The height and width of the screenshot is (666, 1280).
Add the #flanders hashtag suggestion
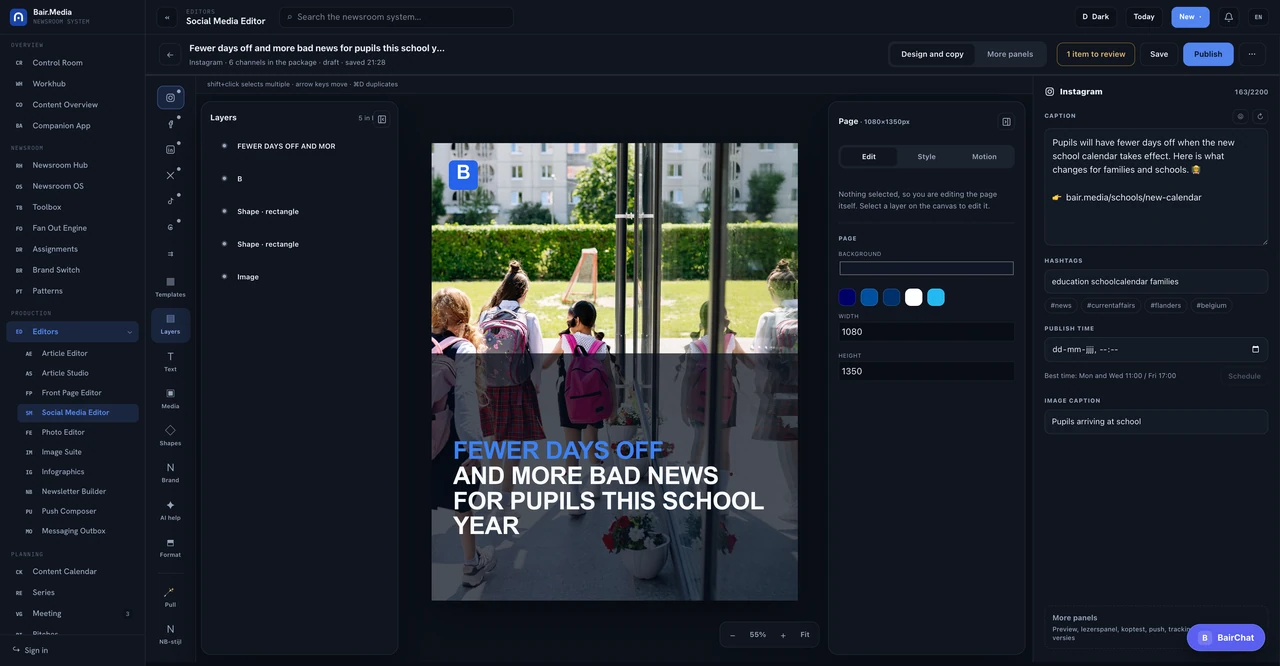click(x=1165, y=305)
